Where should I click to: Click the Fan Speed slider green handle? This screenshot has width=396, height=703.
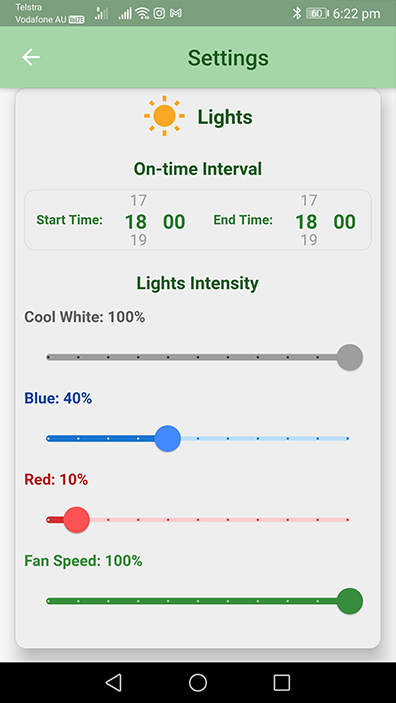point(349,601)
